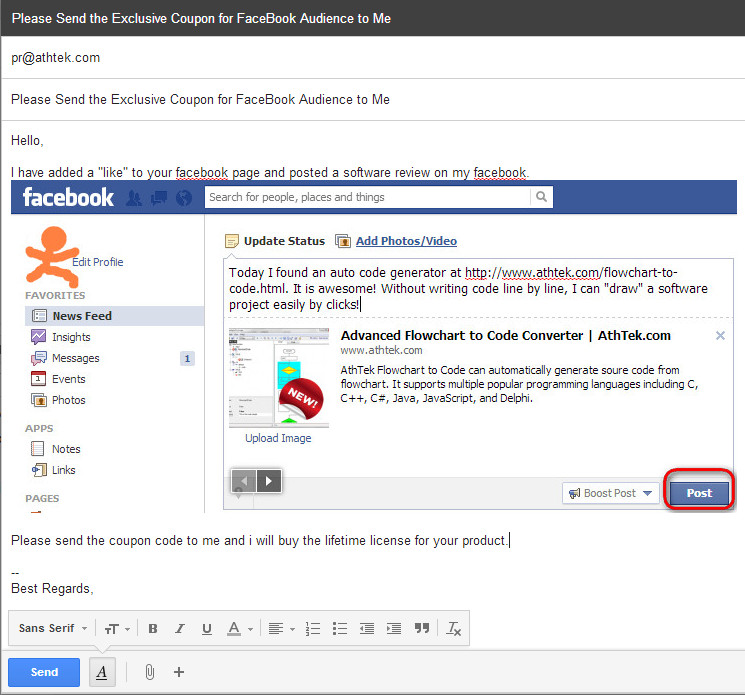Viewport: 745px width, 695px height.
Task: Click the FAVORITES section header
Action: click(55, 295)
